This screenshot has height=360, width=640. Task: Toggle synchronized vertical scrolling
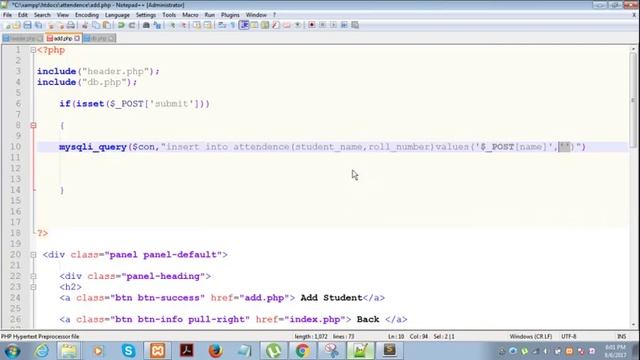pyautogui.click(x=197, y=25)
